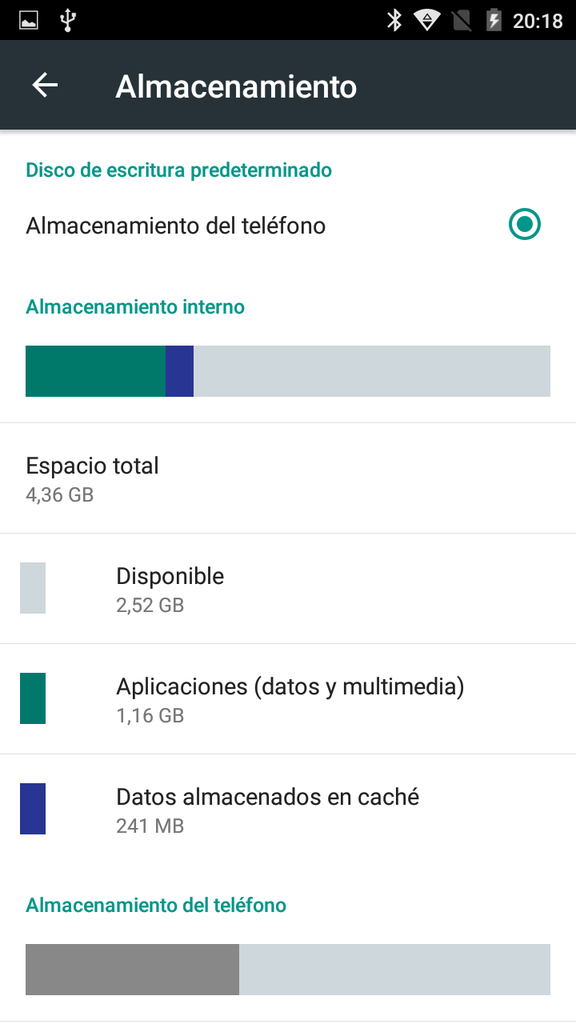Image resolution: width=576 pixels, height=1024 pixels.
Task: Tap dark gray phone storage bar segment
Action: [132, 969]
